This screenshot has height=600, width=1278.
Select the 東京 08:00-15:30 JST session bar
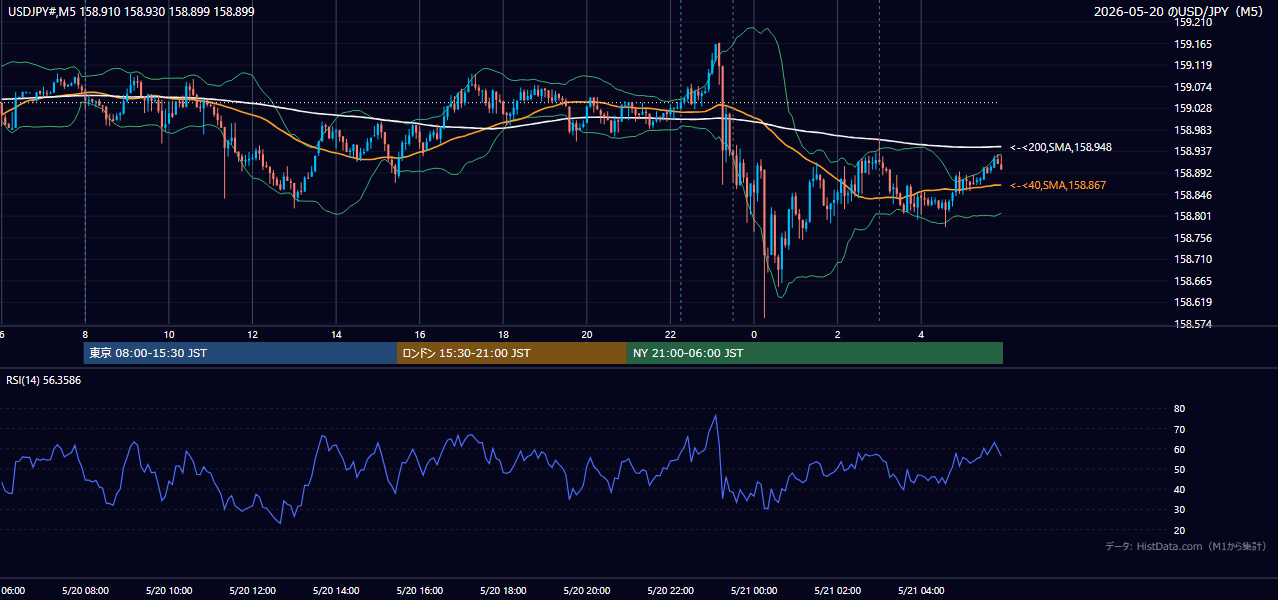click(x=241, y=353)
